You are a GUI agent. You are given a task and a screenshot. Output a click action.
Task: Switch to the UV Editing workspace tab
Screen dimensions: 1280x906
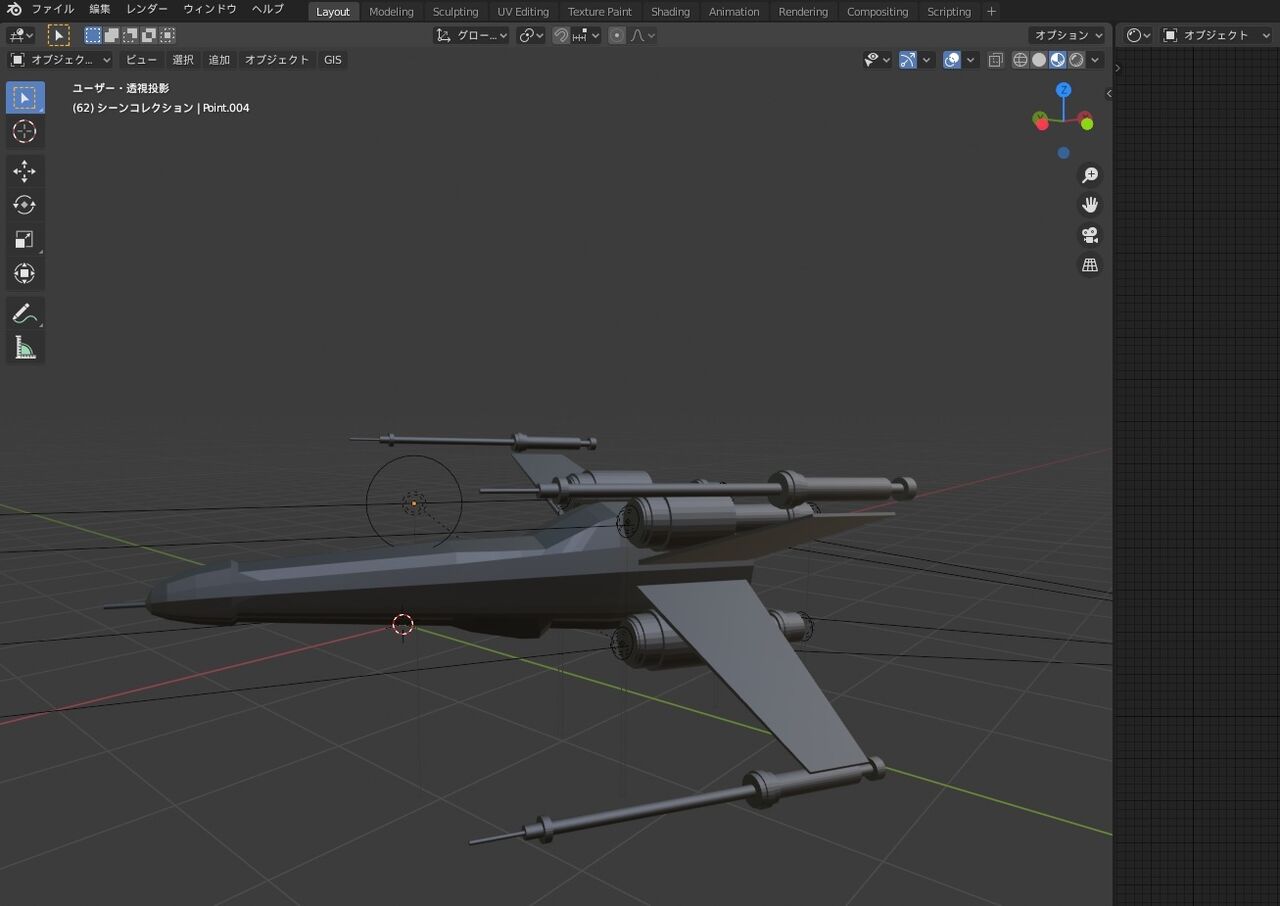click(523, 12)
